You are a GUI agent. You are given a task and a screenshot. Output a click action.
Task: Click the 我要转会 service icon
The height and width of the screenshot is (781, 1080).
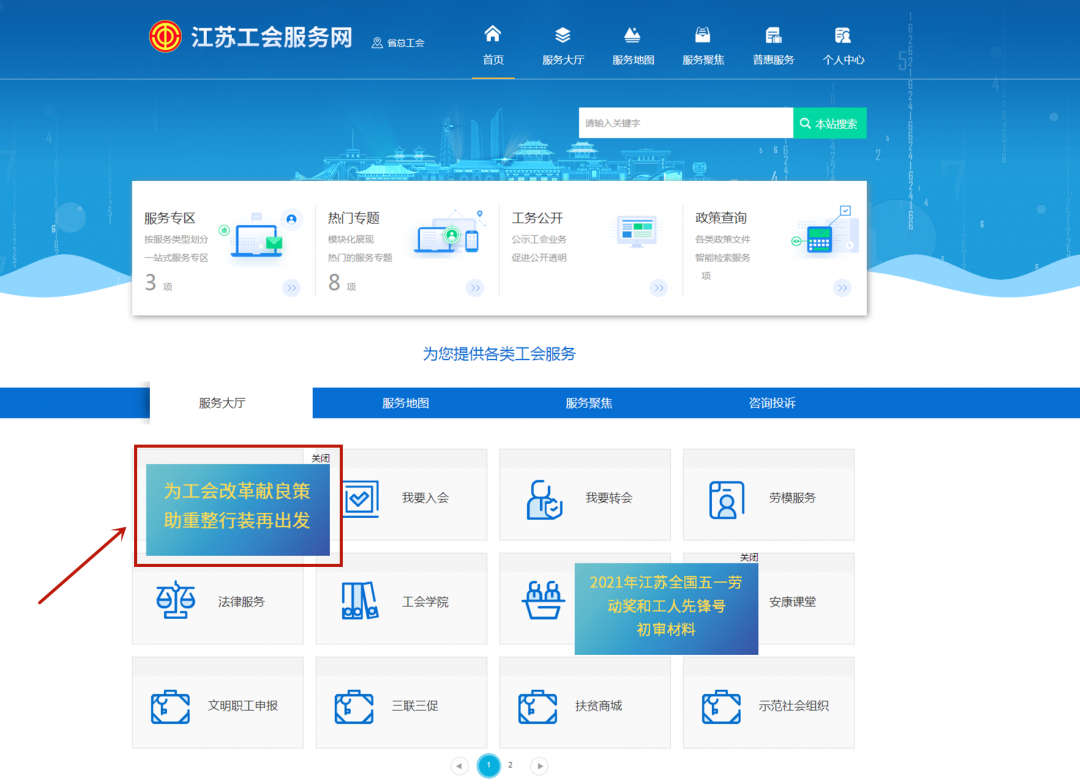pos(545,499)
